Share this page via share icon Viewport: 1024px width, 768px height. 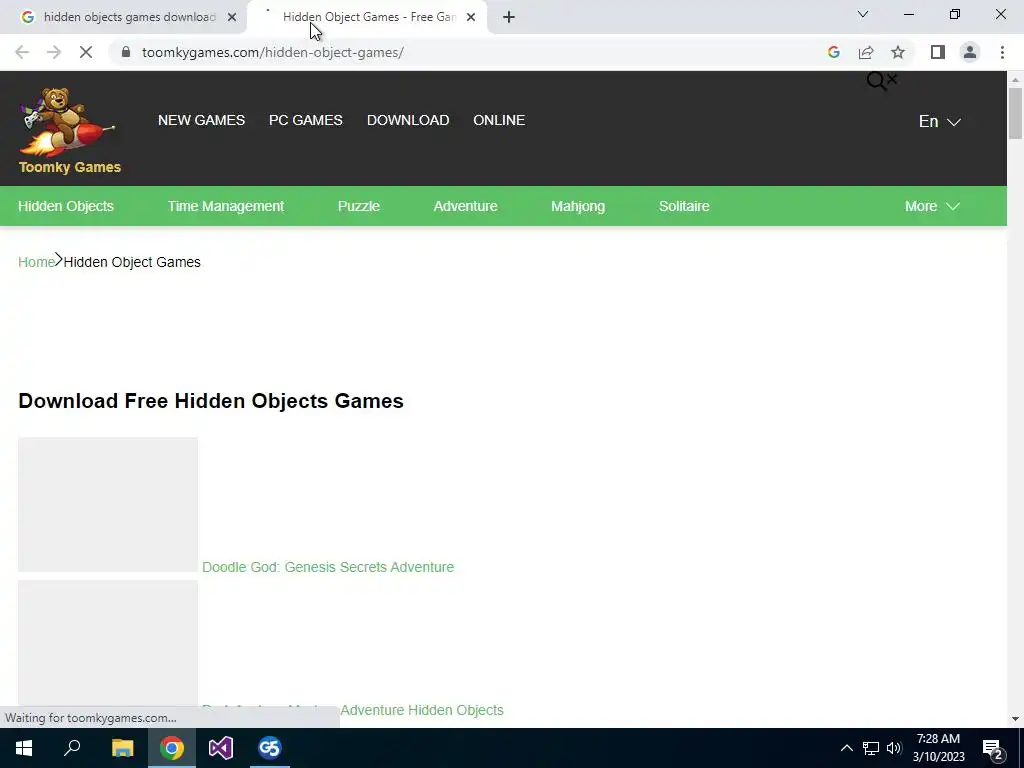click(x=866, y=52)
